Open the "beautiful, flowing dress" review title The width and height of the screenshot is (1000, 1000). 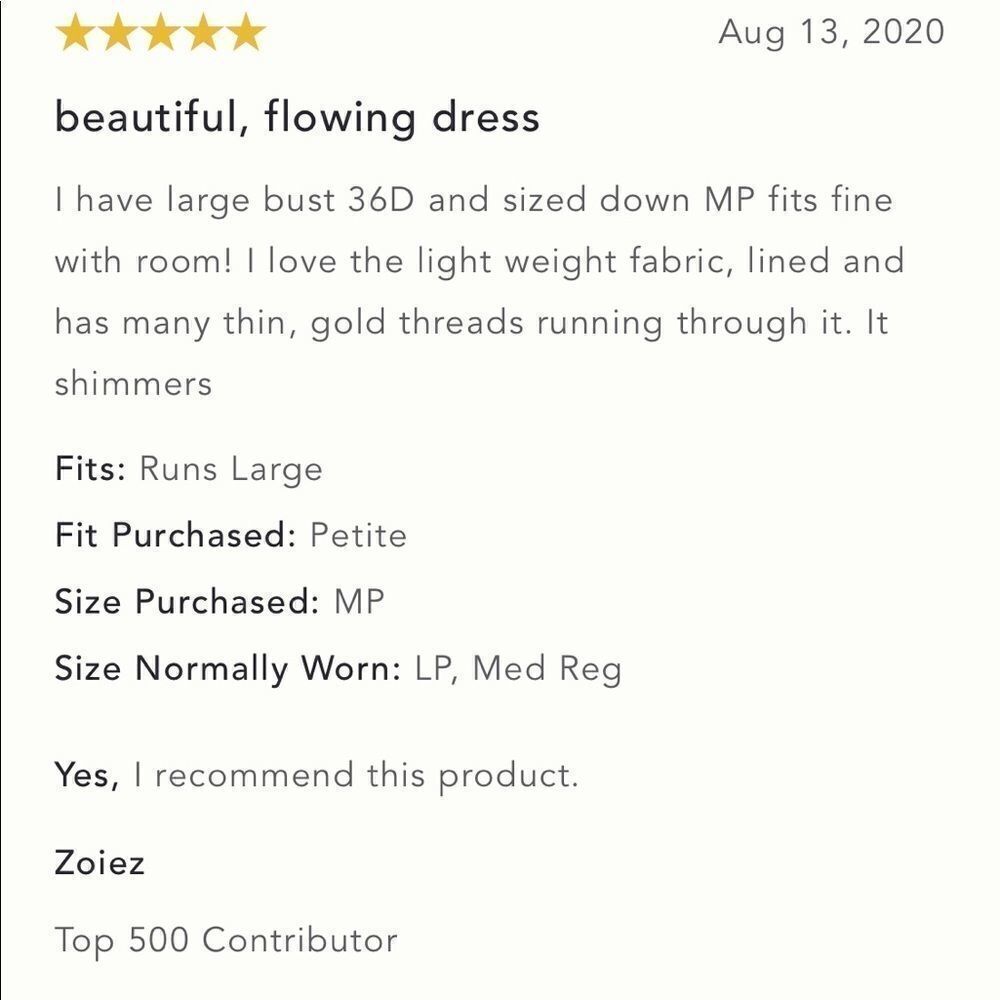click(x=297, y=118)
